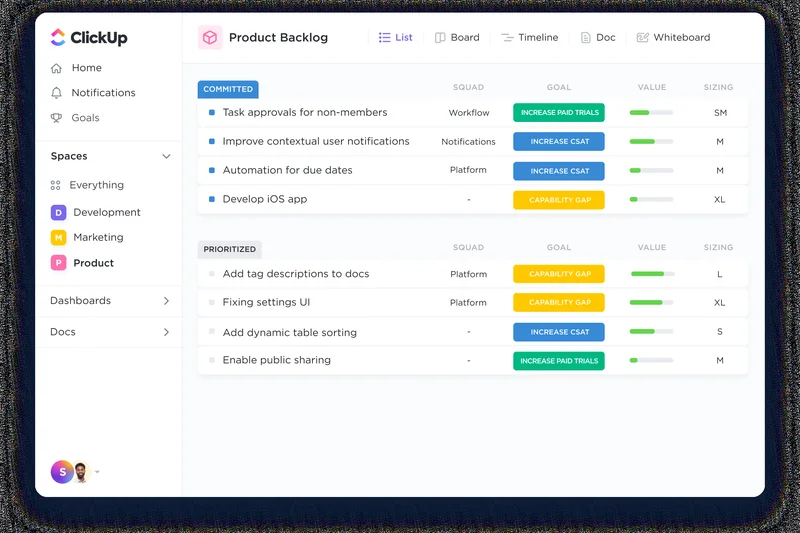Toggle status square for Develop iOS app

pyautogui.click(x=212, y=199)
